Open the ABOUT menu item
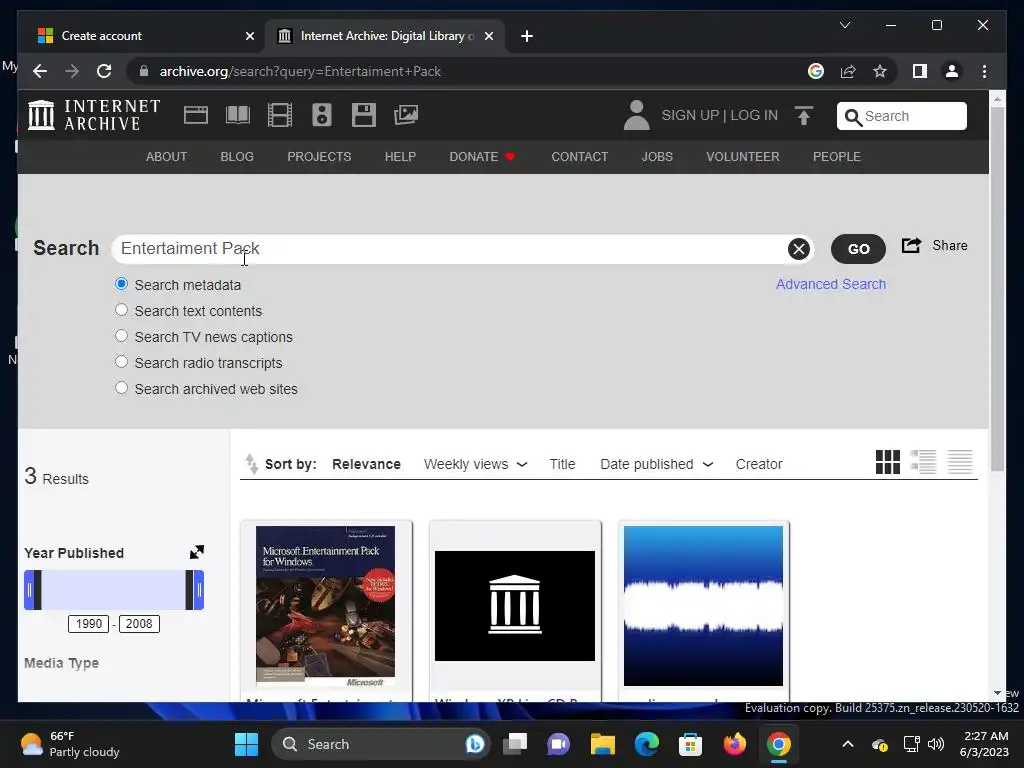Screen dimensions: 1024x768 pyautogui.click(x=167, y=157)
